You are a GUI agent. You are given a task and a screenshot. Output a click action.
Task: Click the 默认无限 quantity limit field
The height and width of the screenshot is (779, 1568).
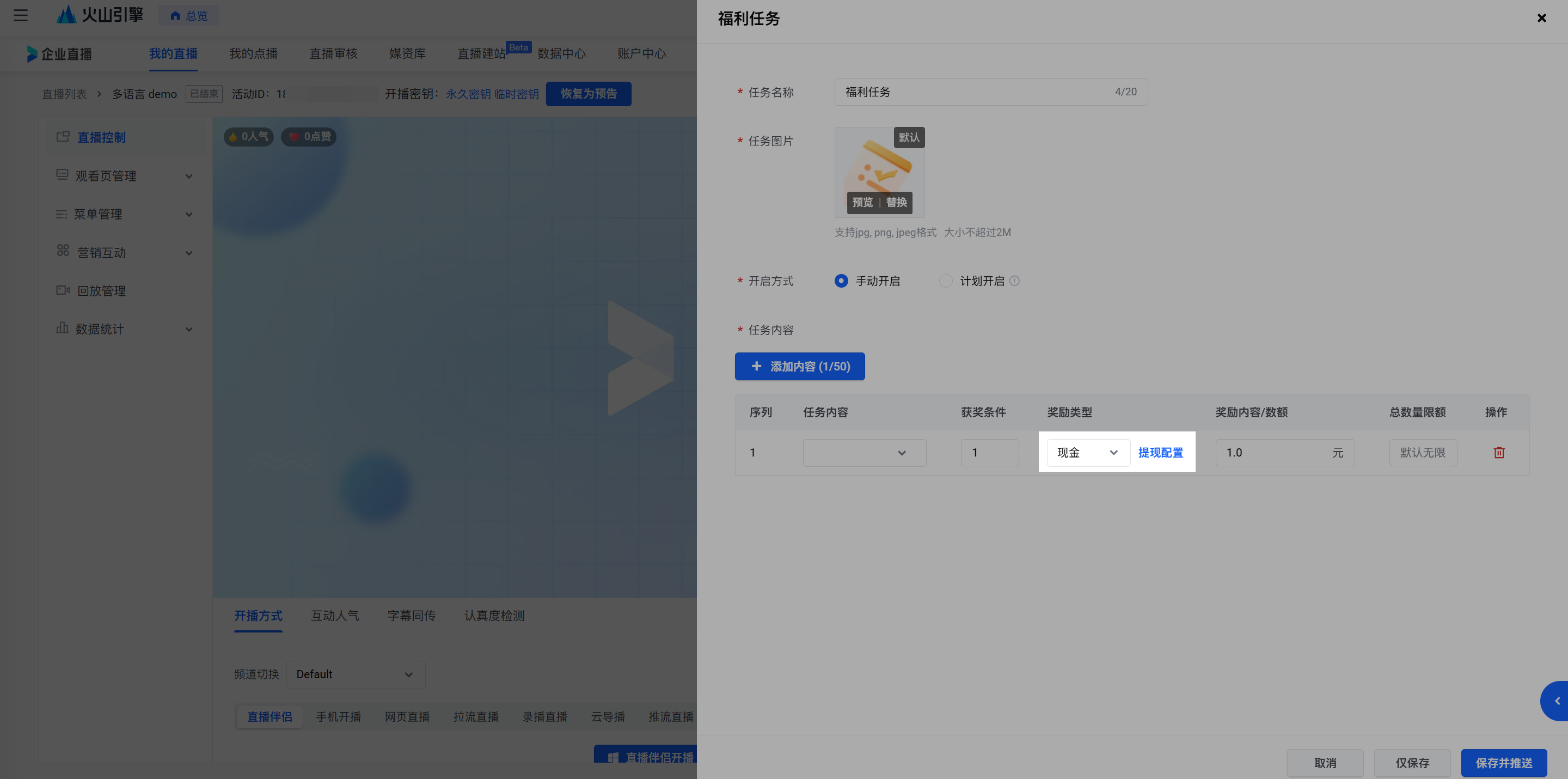1423,453
